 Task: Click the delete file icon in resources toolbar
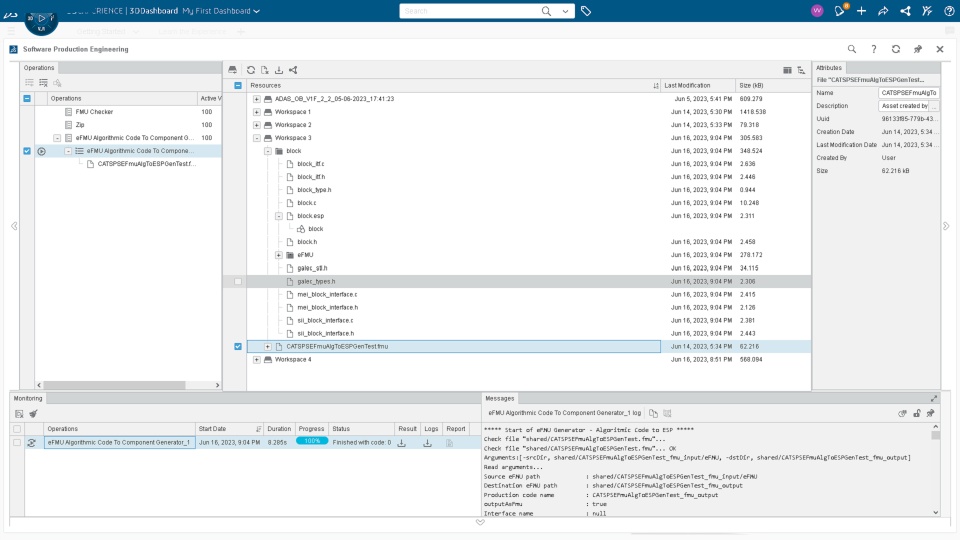coord(264,70)
